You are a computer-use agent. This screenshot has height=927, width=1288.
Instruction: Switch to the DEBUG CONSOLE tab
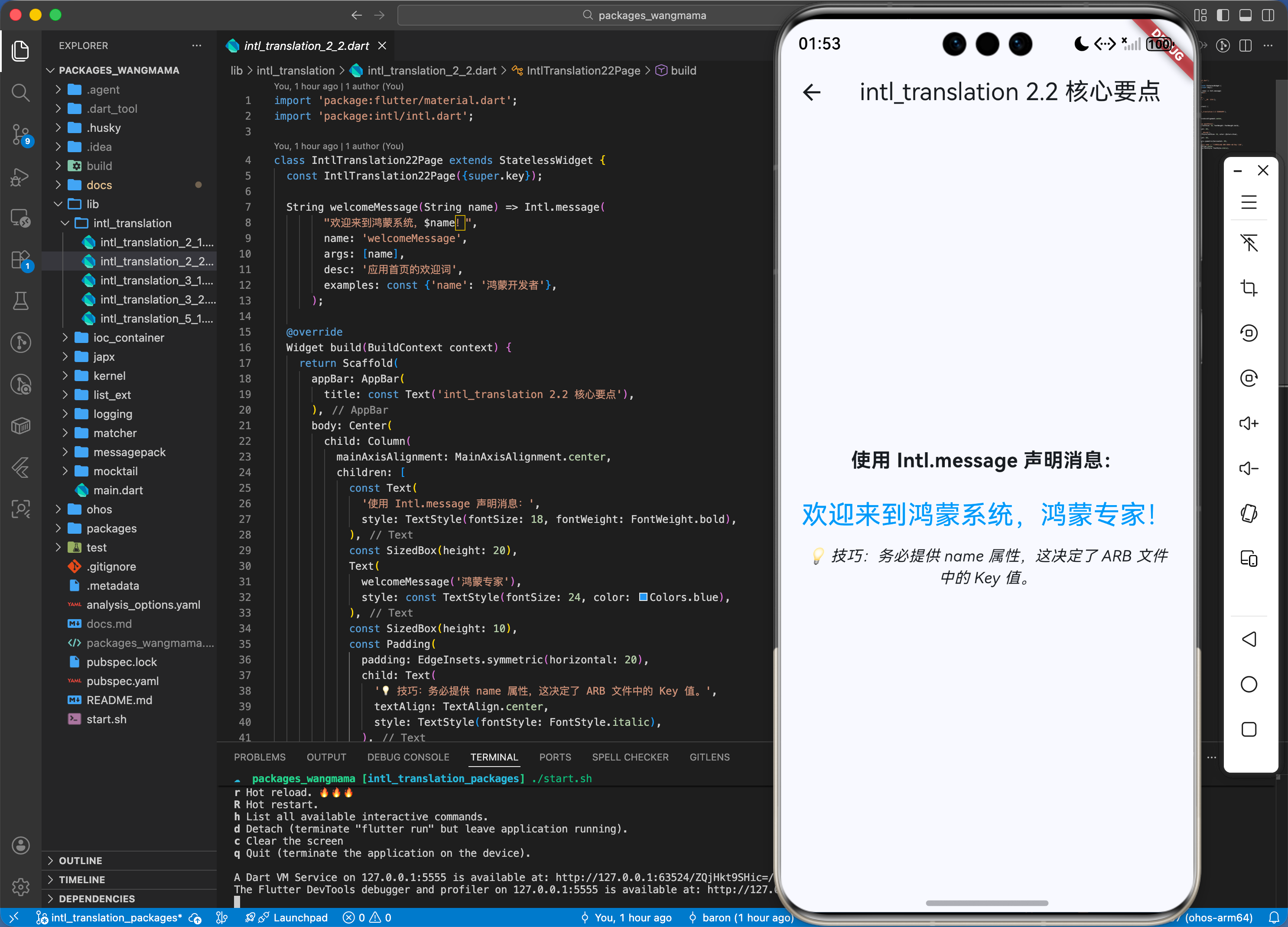(x=408, y=757)
